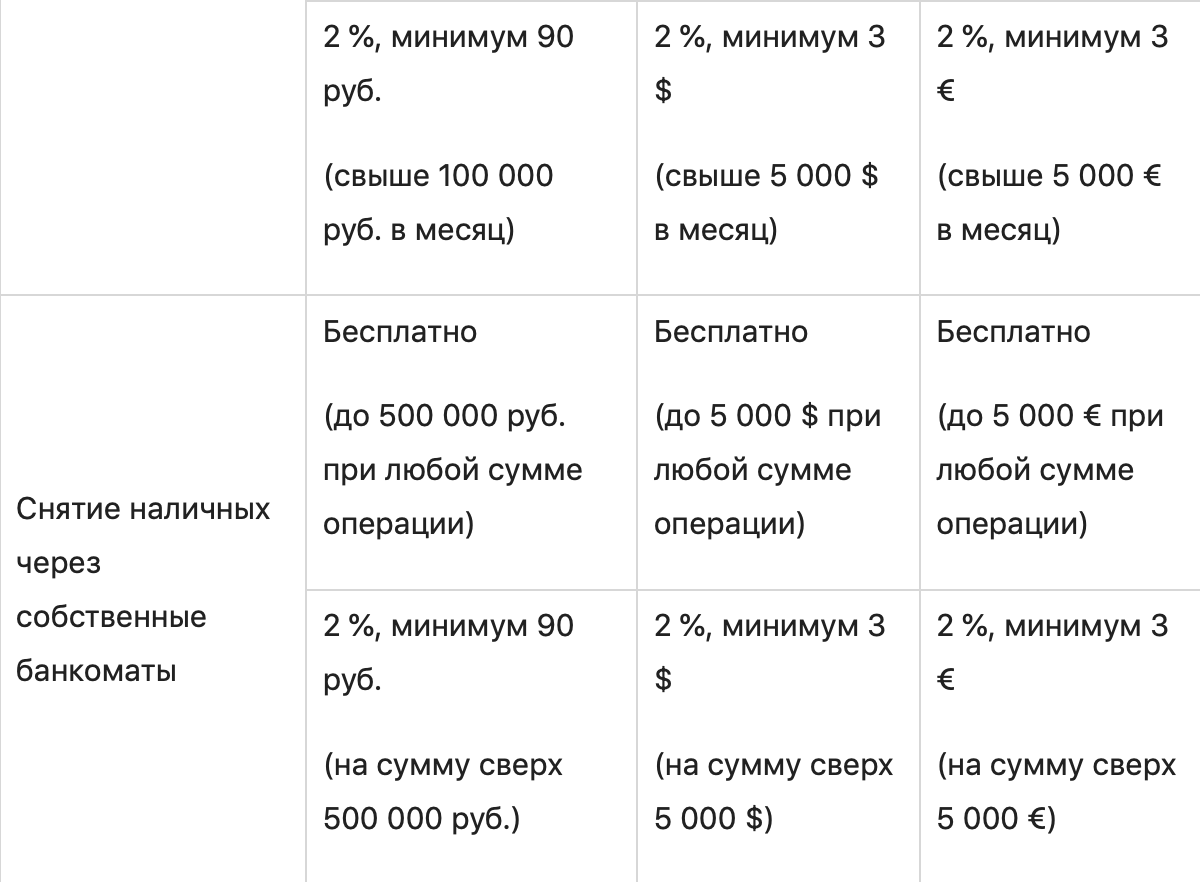Click "2 %, минимум 90 руб." above "на сумму сверх"

coord(448,652)
